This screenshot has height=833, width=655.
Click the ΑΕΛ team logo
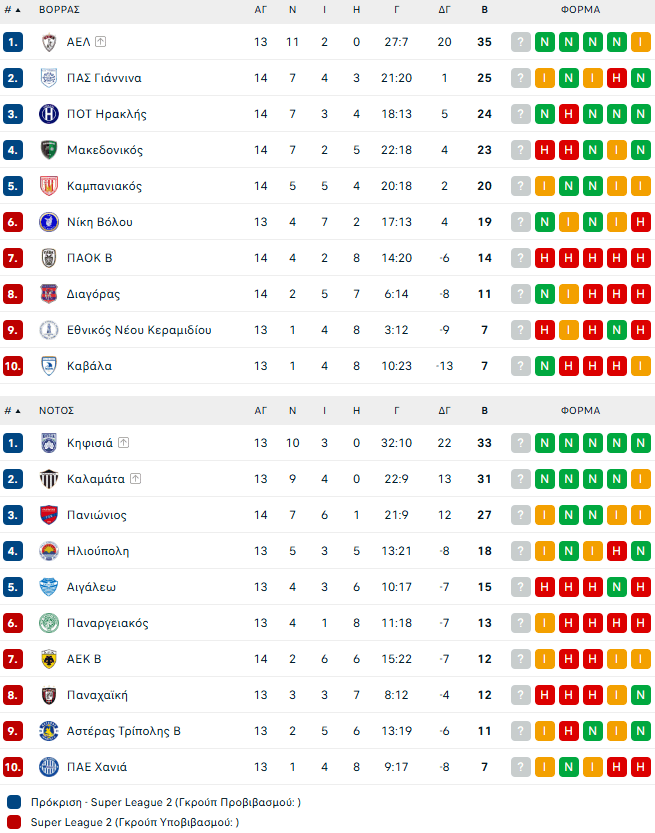point(48,42)
